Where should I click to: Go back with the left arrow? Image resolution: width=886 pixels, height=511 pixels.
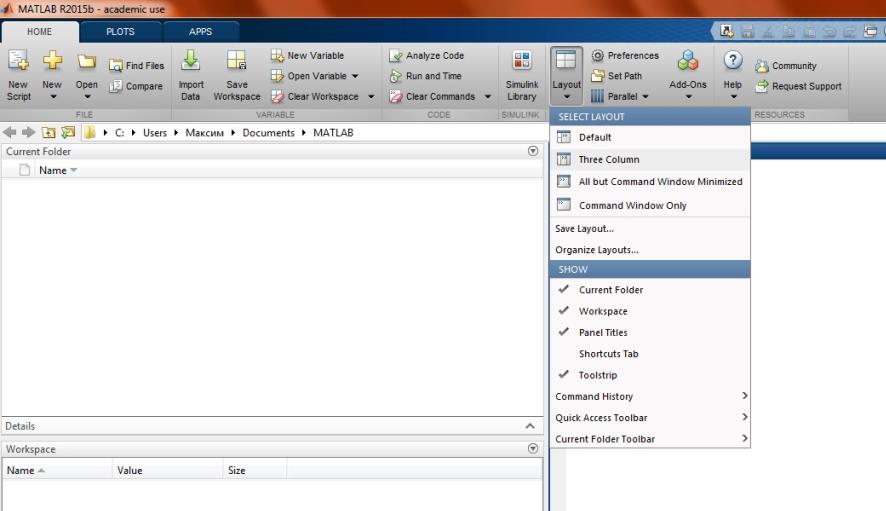[x=10, y=132]
